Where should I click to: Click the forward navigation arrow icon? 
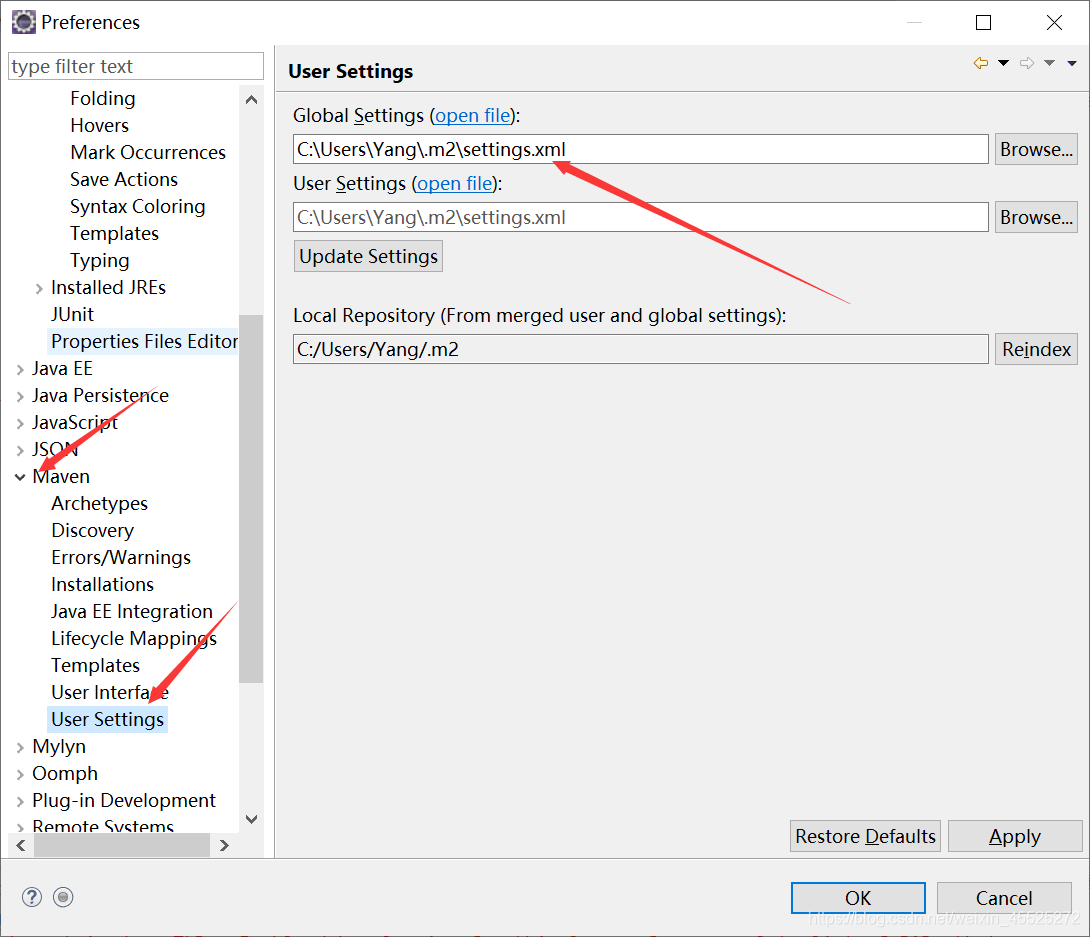1027,64
